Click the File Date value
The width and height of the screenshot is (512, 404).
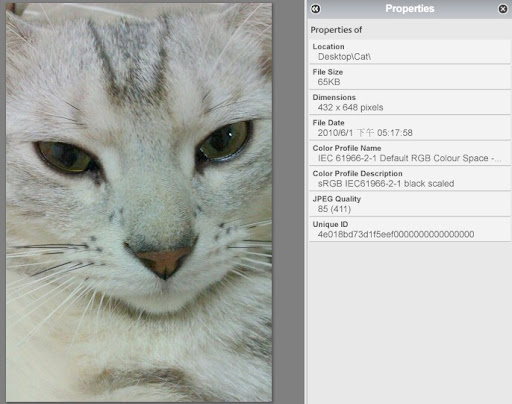(x=365, y=133)
